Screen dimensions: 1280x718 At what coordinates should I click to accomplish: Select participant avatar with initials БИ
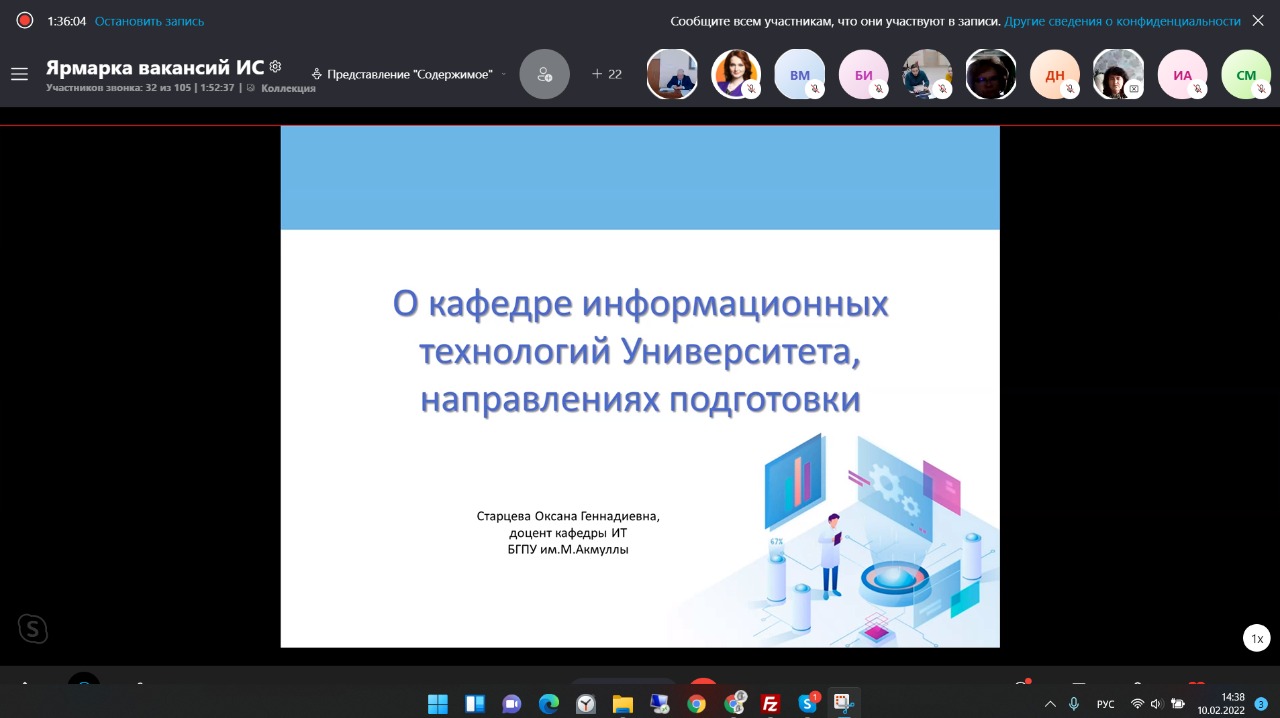point(863,75)
